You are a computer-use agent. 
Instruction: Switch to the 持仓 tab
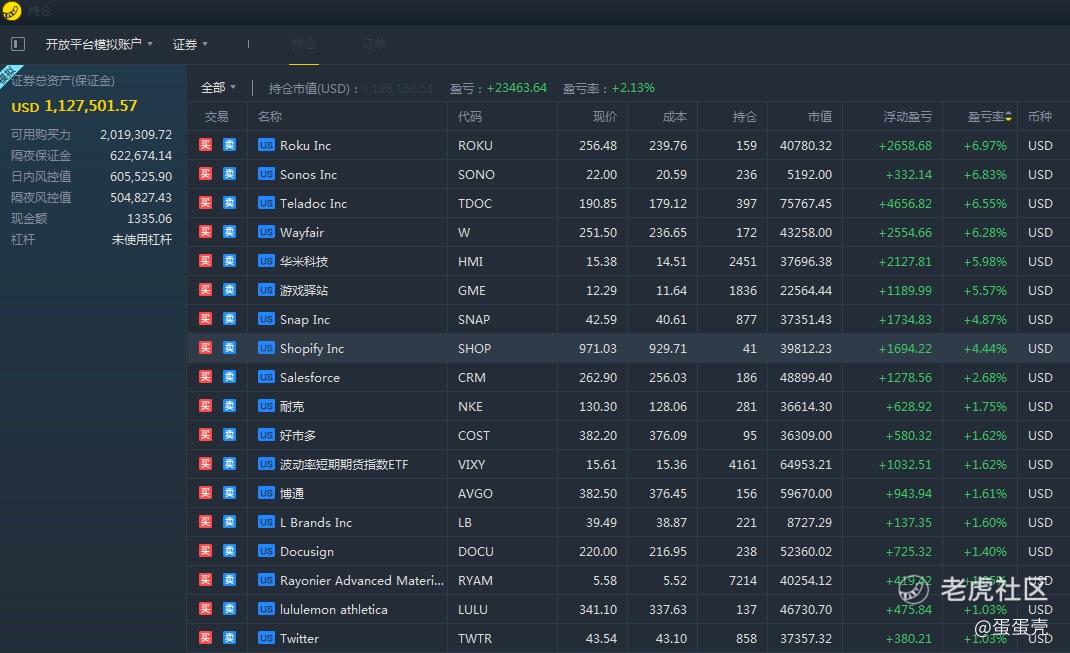(x=304, y=44)
